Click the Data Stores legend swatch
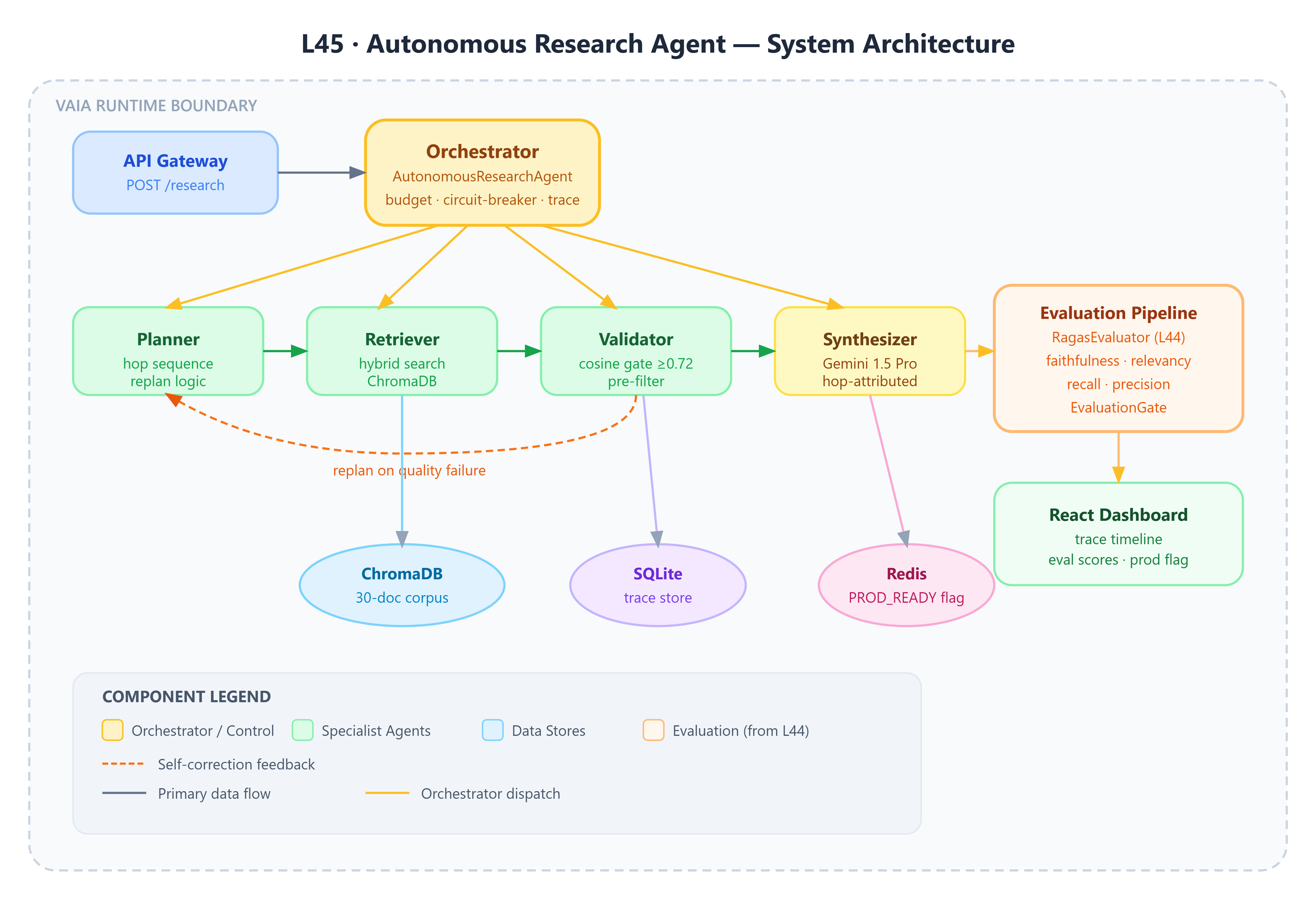Screen dimensions: 1316x907 [492, 730]
